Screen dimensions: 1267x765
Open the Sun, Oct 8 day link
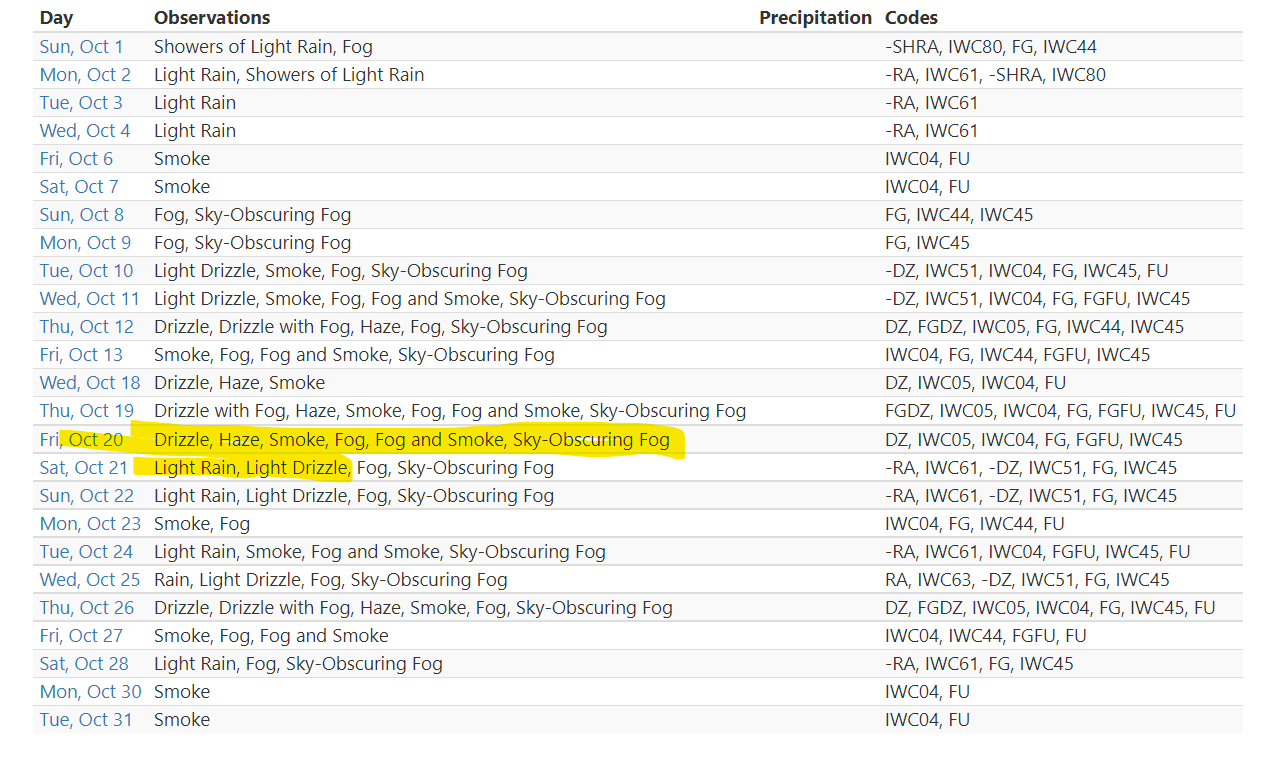click(82, 215)
